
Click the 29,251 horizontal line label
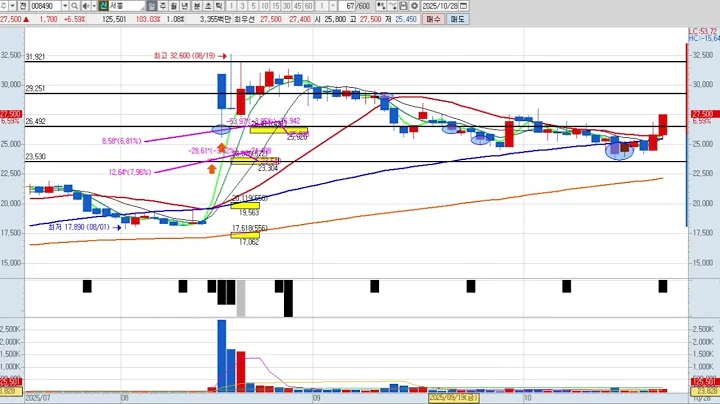(x=35, y=89)
